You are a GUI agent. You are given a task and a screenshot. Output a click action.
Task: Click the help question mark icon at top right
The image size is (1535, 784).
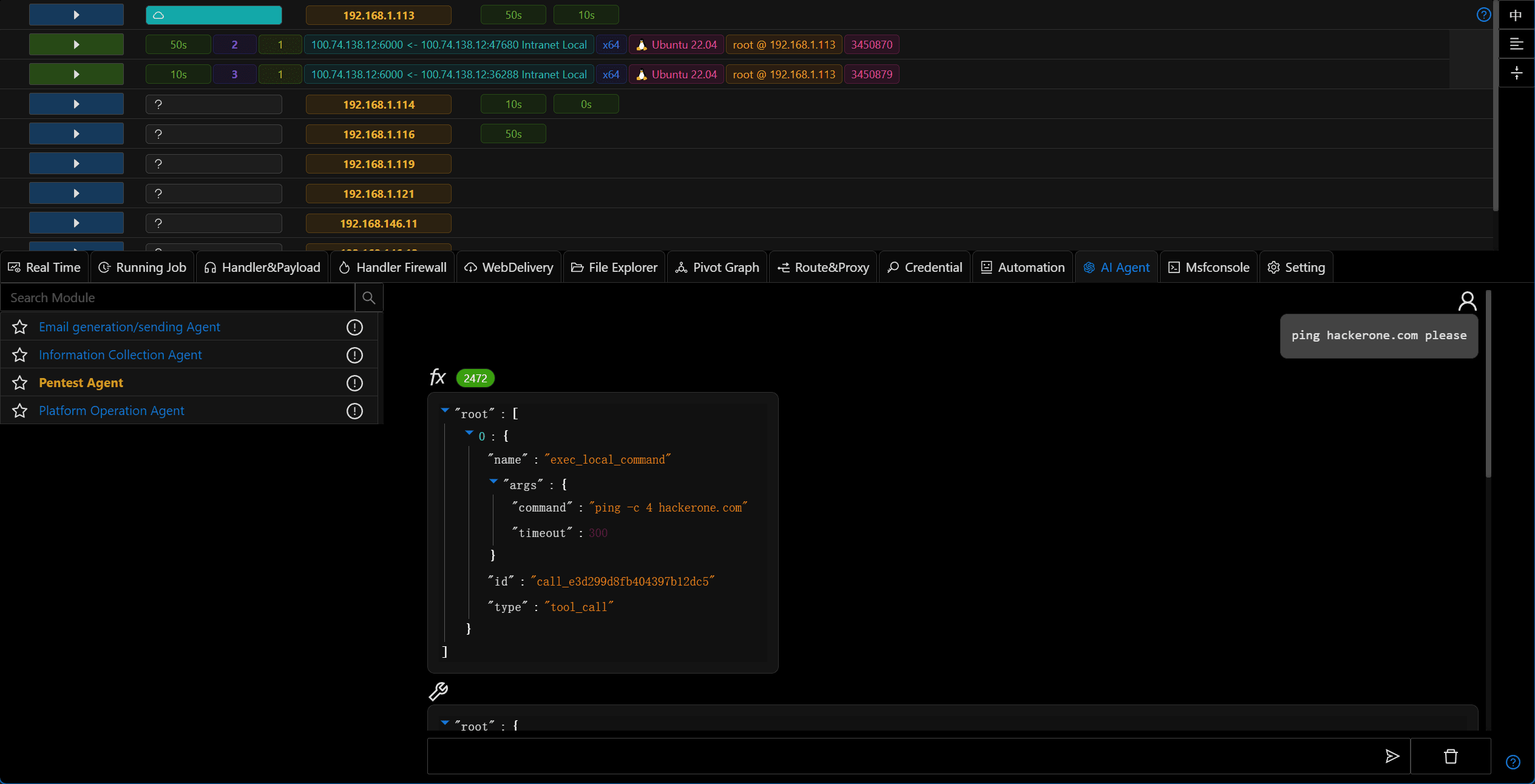point(1483,15)
